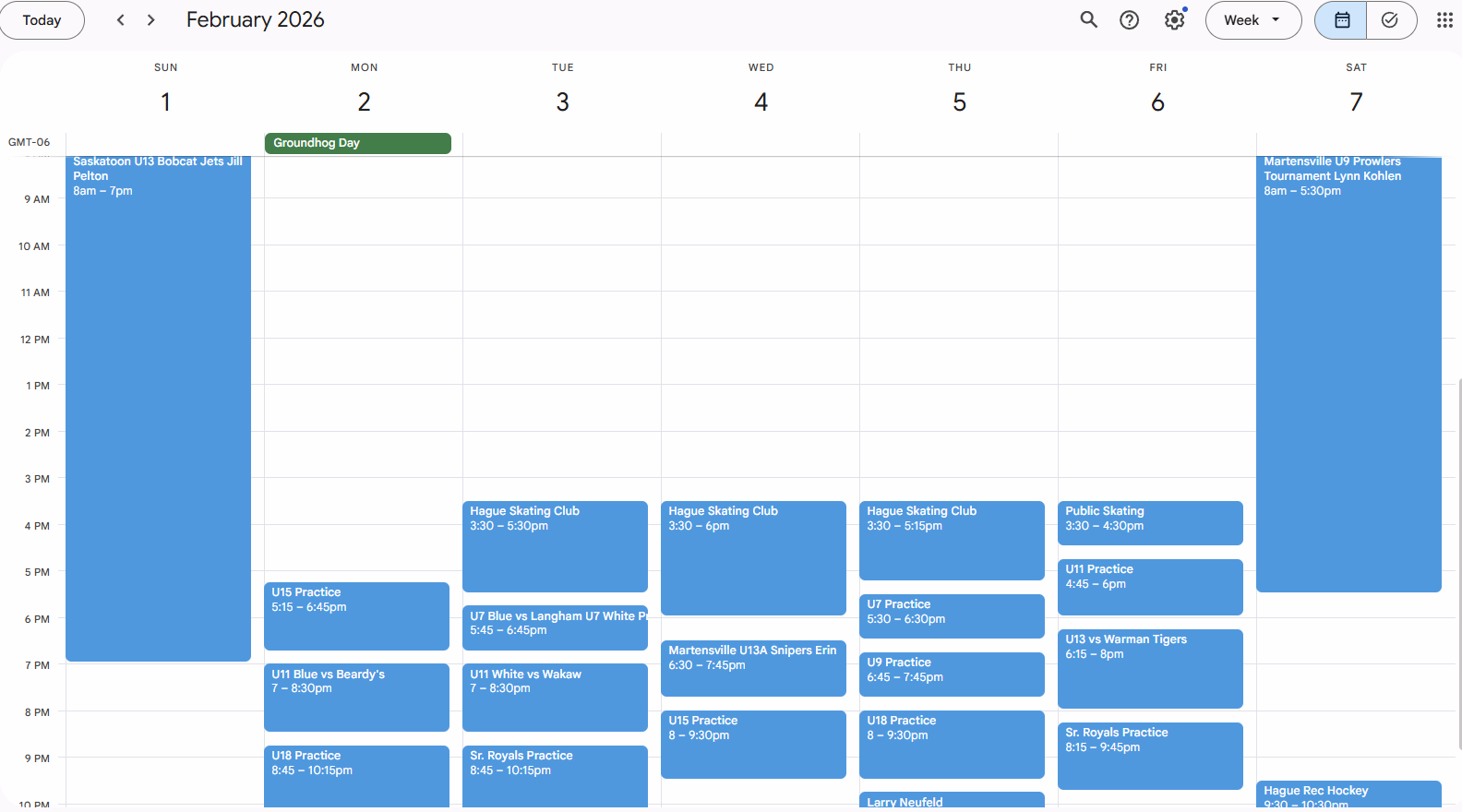The height and width of the screenshot is (812, 1462).
Task: Switch to Tasks view toggle
Action: click(x=1390, y=20)
